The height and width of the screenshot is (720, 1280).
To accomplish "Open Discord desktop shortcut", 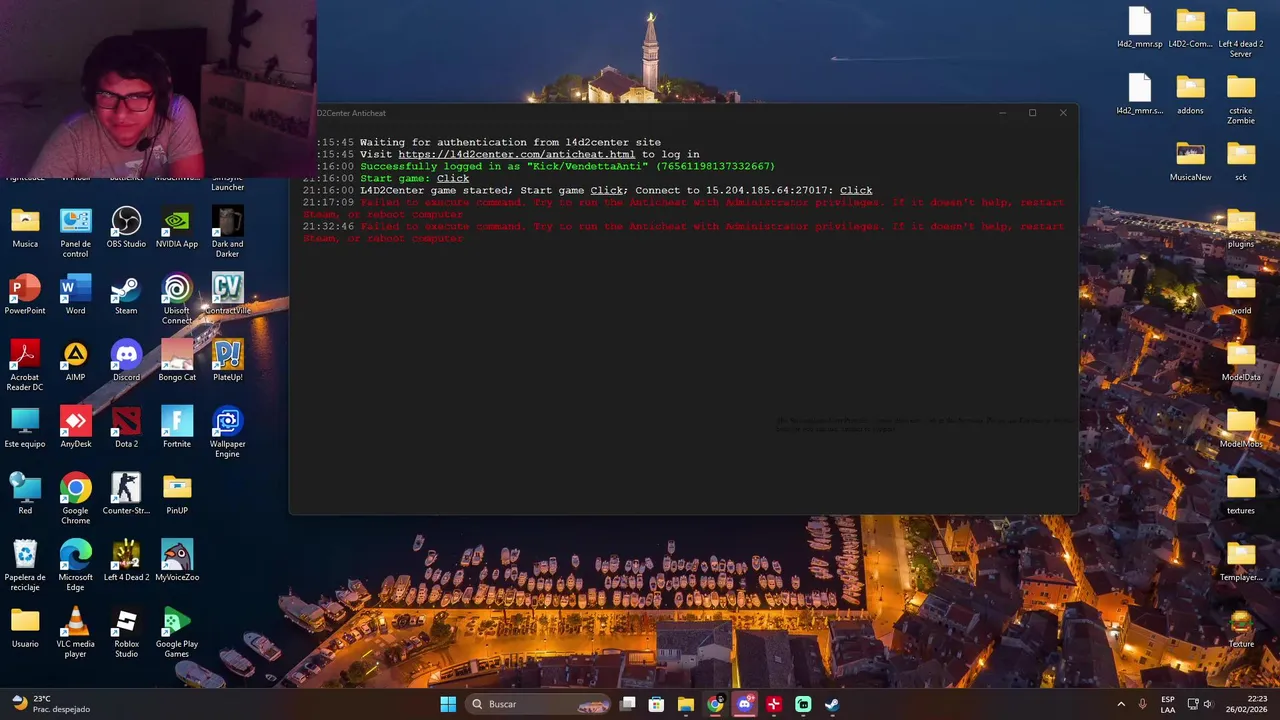I will click(x=126, y=361).
